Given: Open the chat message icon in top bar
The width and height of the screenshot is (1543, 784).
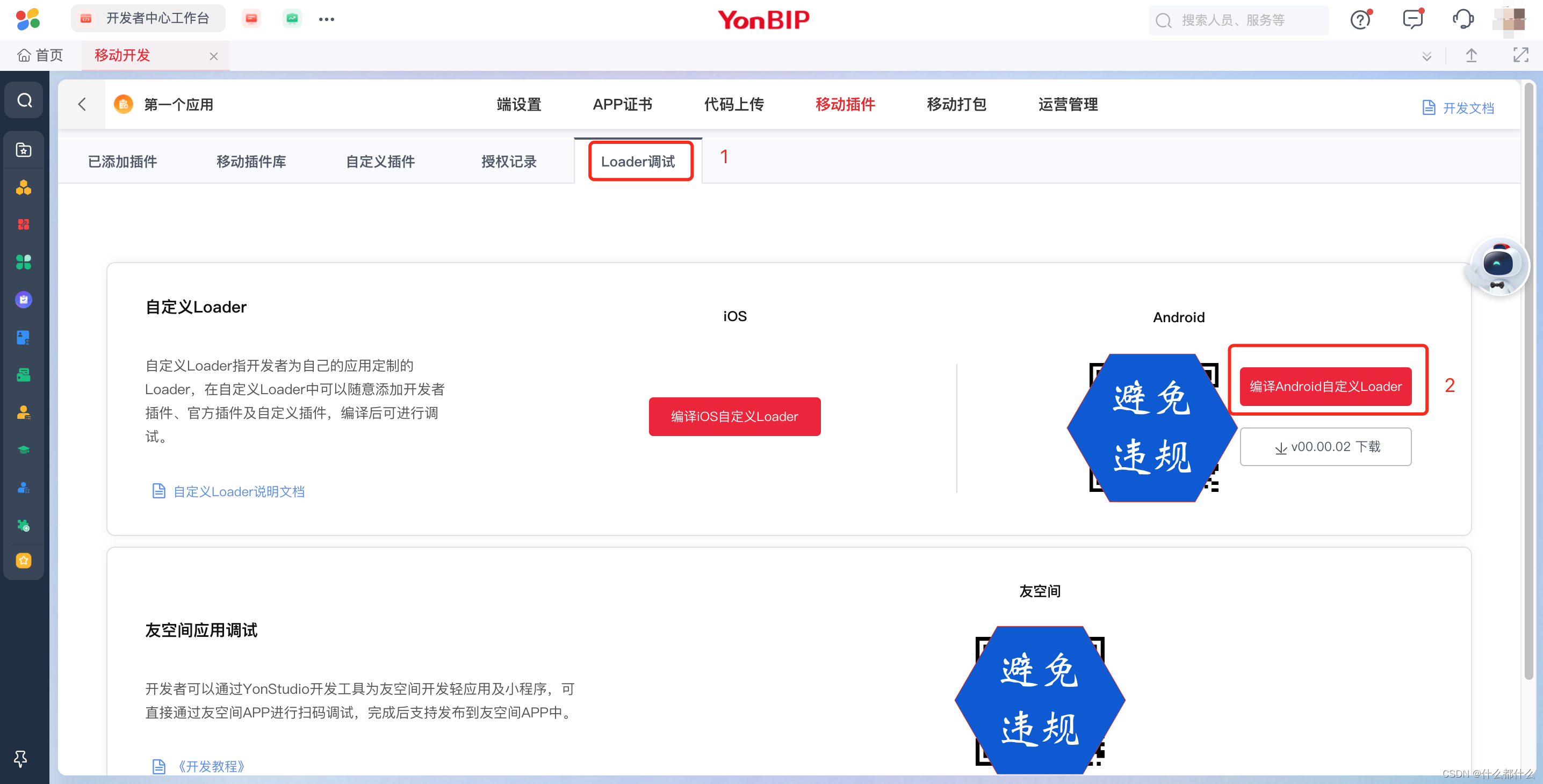Looking at the screenshot, I should tap(1412, 20).
